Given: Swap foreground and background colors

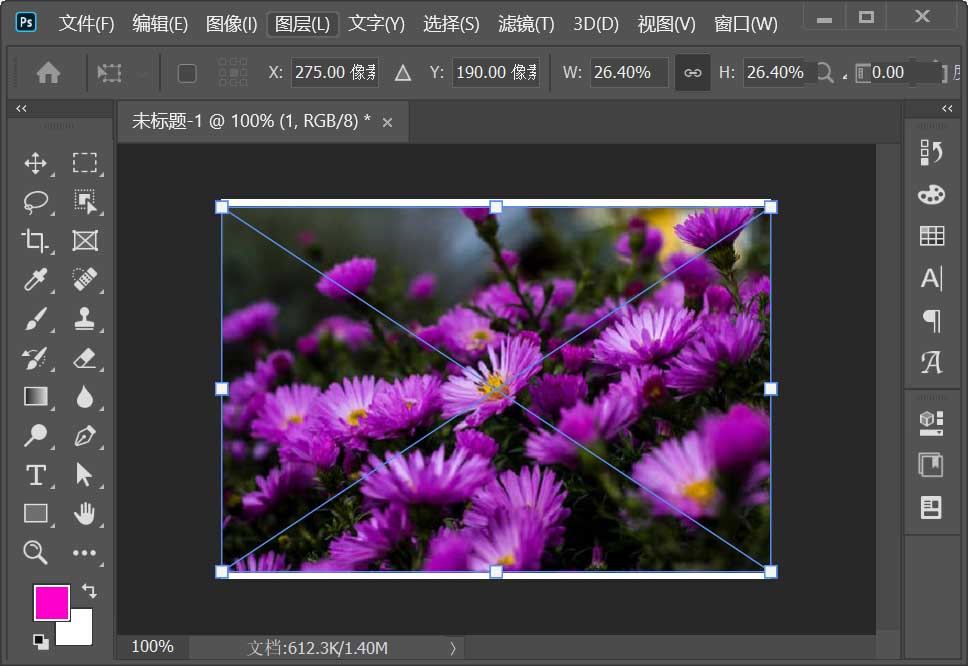Looking at the screenshot, I should (89, 591).
